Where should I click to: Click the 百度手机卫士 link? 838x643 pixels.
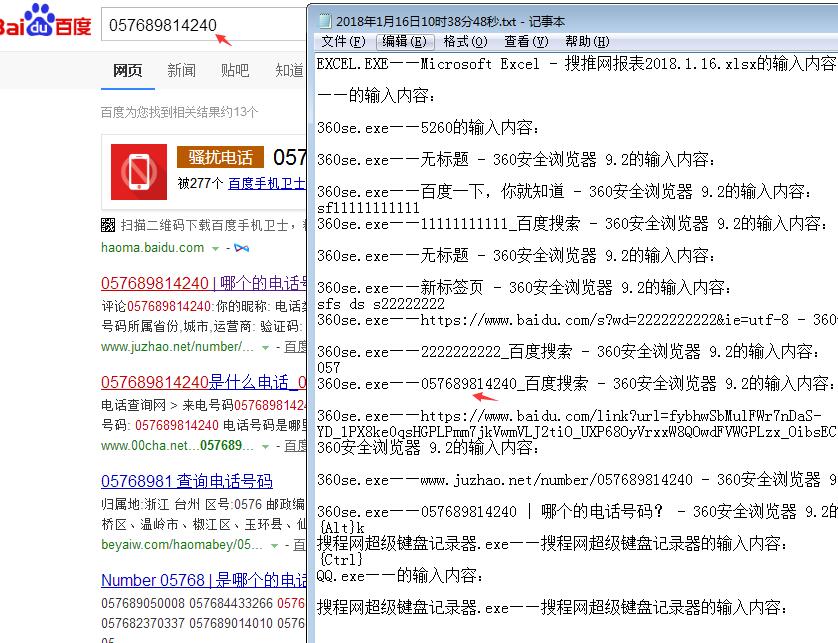[x=267, y=183]
